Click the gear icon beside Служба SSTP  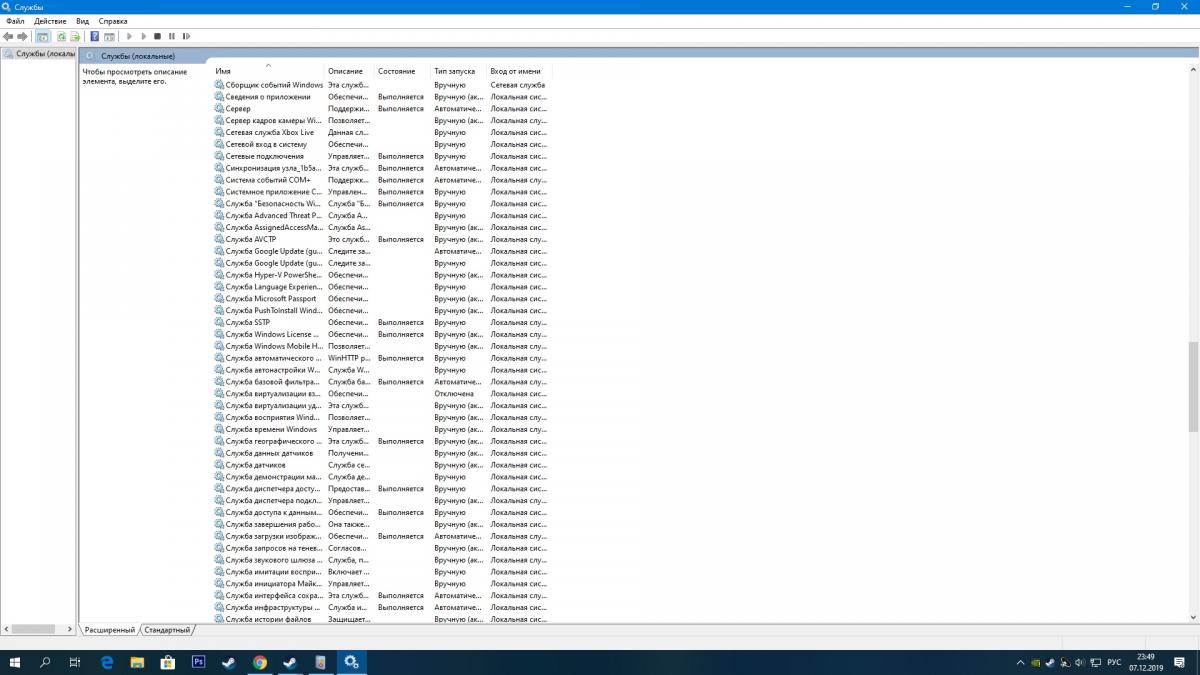coord(219,322)
